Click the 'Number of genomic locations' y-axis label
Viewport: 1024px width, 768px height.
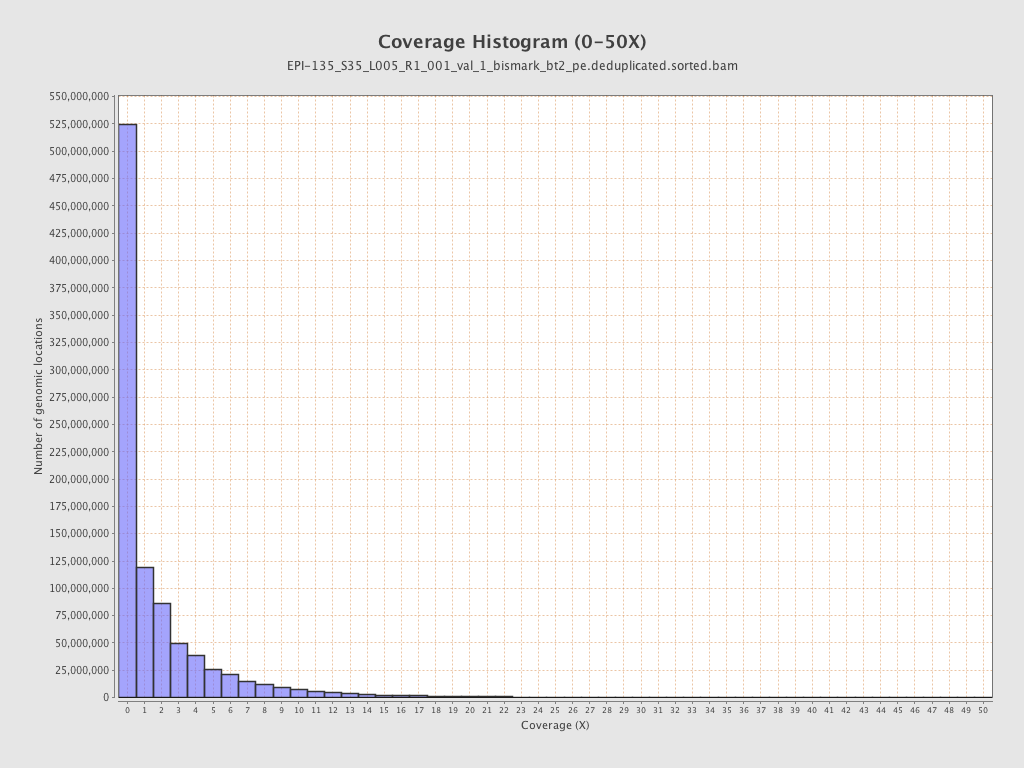click(38, 396)
